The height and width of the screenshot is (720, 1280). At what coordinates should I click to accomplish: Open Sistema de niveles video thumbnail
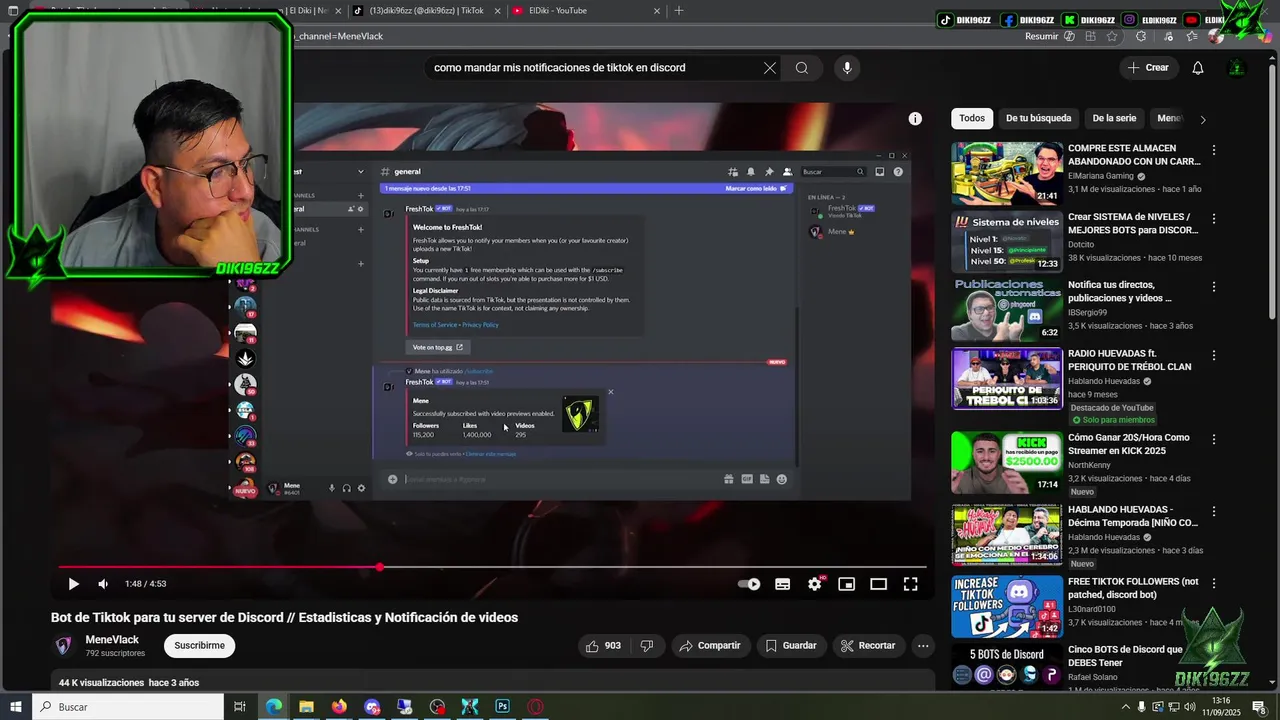tap(1007, 241)
